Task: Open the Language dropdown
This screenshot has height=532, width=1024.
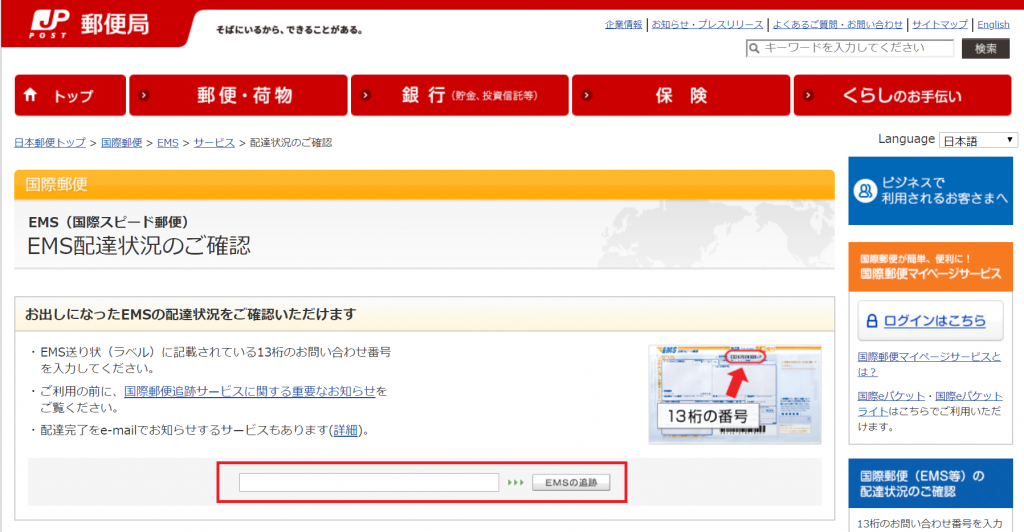Action: (978, 140)
